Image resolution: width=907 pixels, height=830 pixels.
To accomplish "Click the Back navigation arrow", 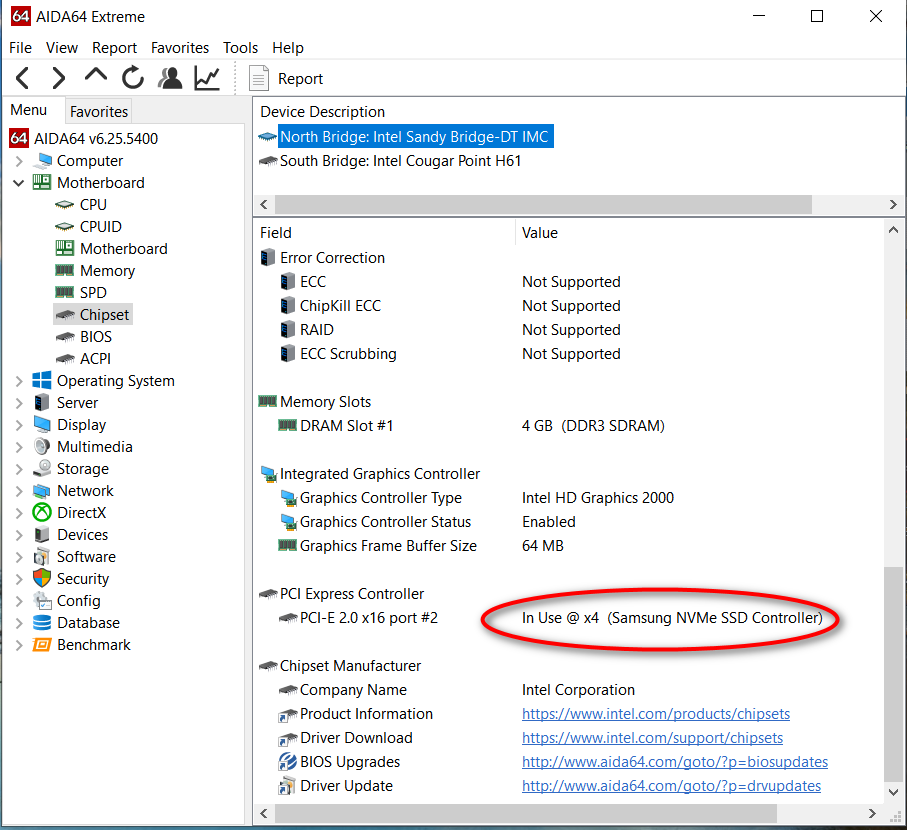I will point(23,78).
